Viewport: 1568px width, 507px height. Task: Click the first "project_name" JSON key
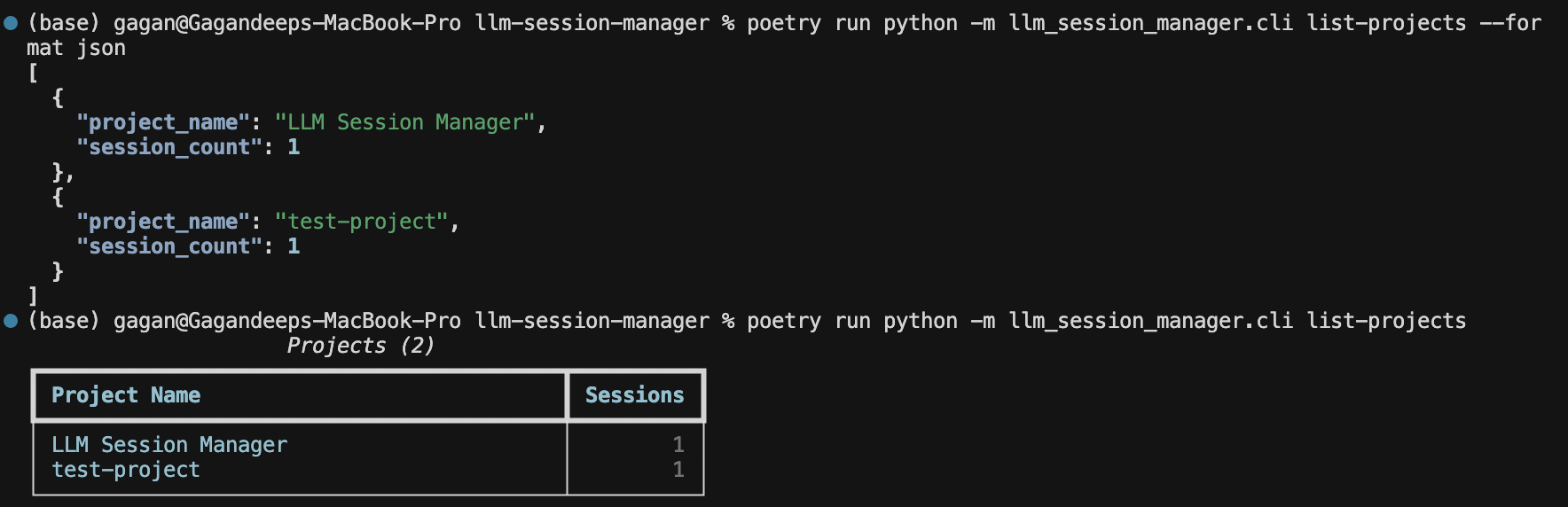163,122
